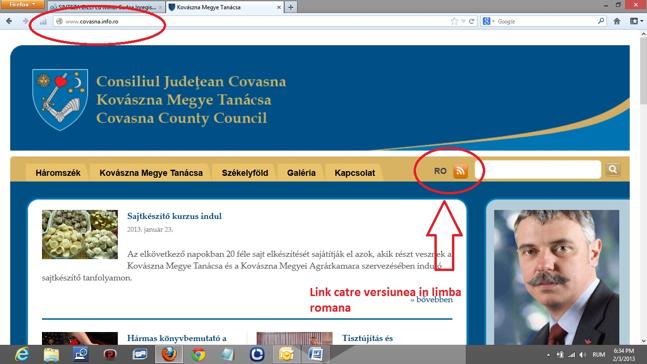The image size is (647, 364).
Task: Open the orange Firefox menu button
Action: pyautogui.click(x=22, y=5)
